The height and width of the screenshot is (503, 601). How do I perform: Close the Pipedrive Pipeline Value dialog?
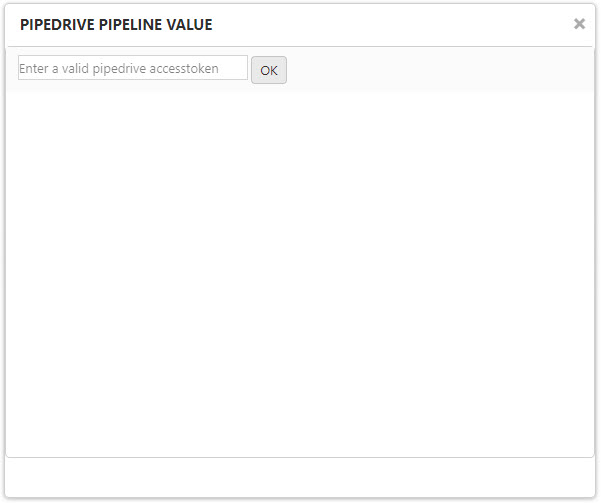[x=579, y=24]
